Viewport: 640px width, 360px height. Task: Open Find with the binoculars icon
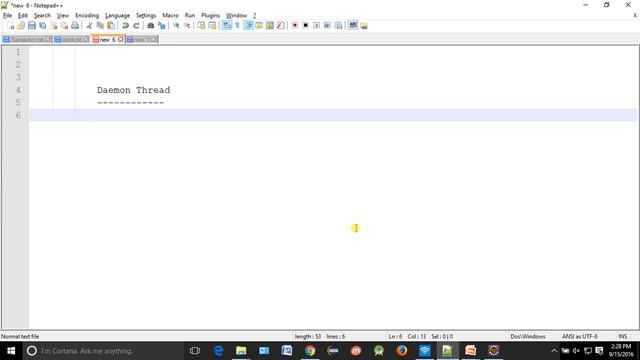pos(151,26)
